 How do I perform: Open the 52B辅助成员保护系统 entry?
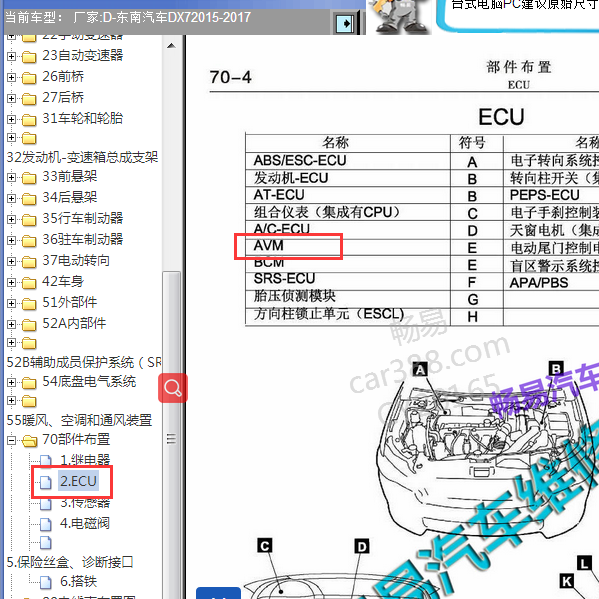pos(84,362)
